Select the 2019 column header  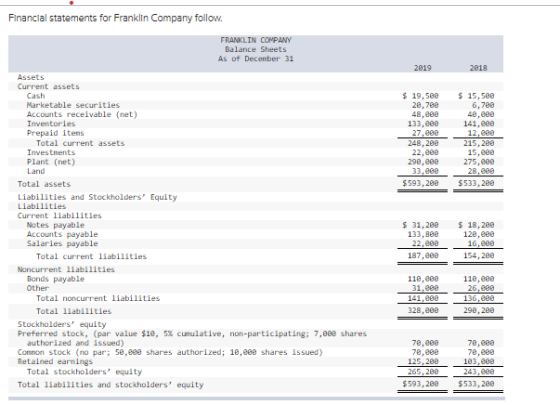422,68
